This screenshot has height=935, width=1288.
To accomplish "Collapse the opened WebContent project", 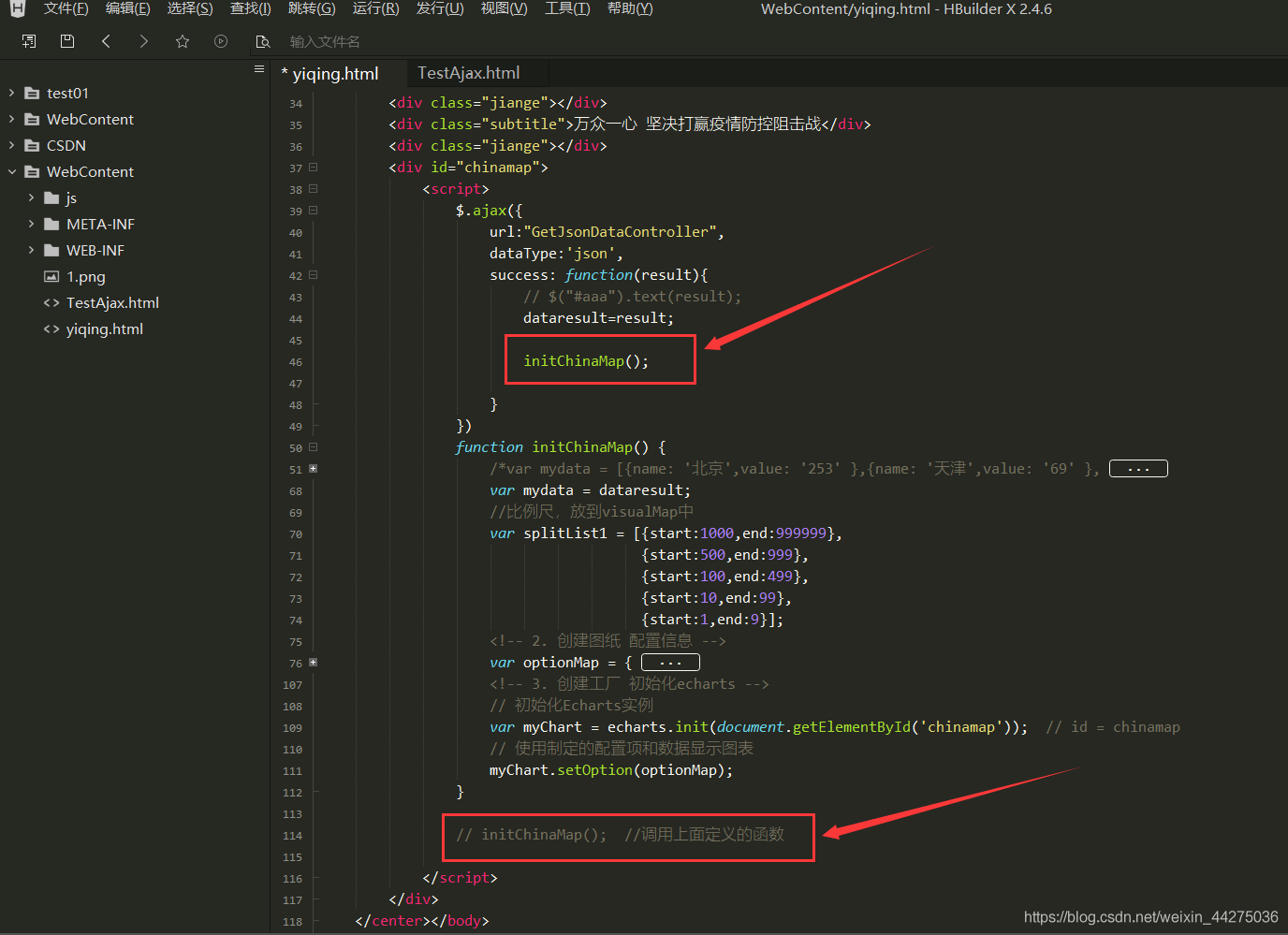I will click(11, 172).
